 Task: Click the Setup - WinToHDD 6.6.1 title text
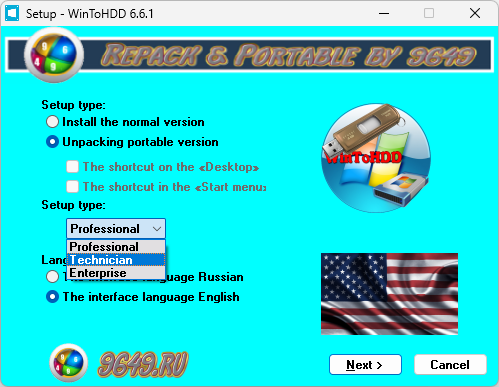click(90, 14)
